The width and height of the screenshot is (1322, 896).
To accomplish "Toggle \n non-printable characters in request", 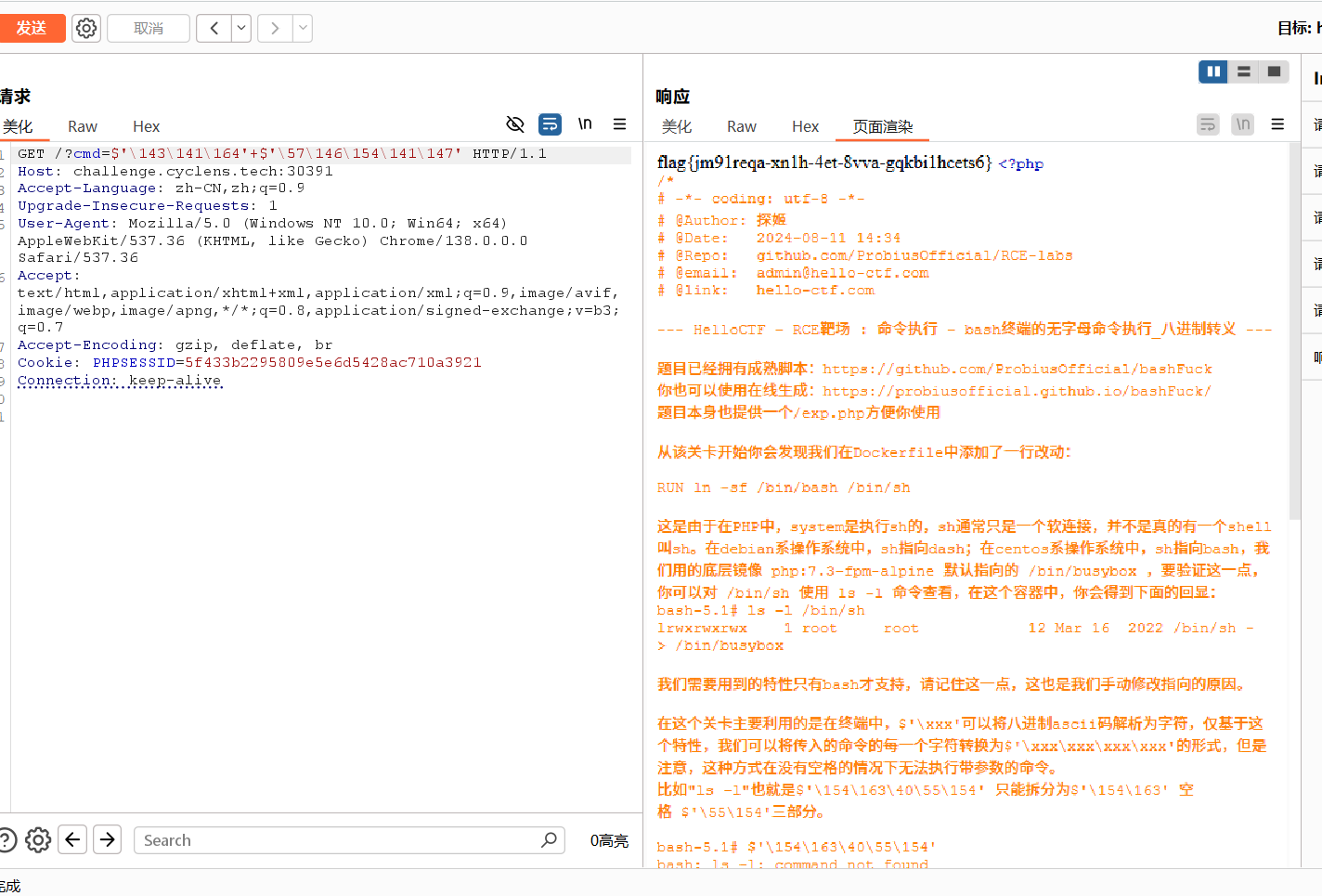I will tap(585, 123).
